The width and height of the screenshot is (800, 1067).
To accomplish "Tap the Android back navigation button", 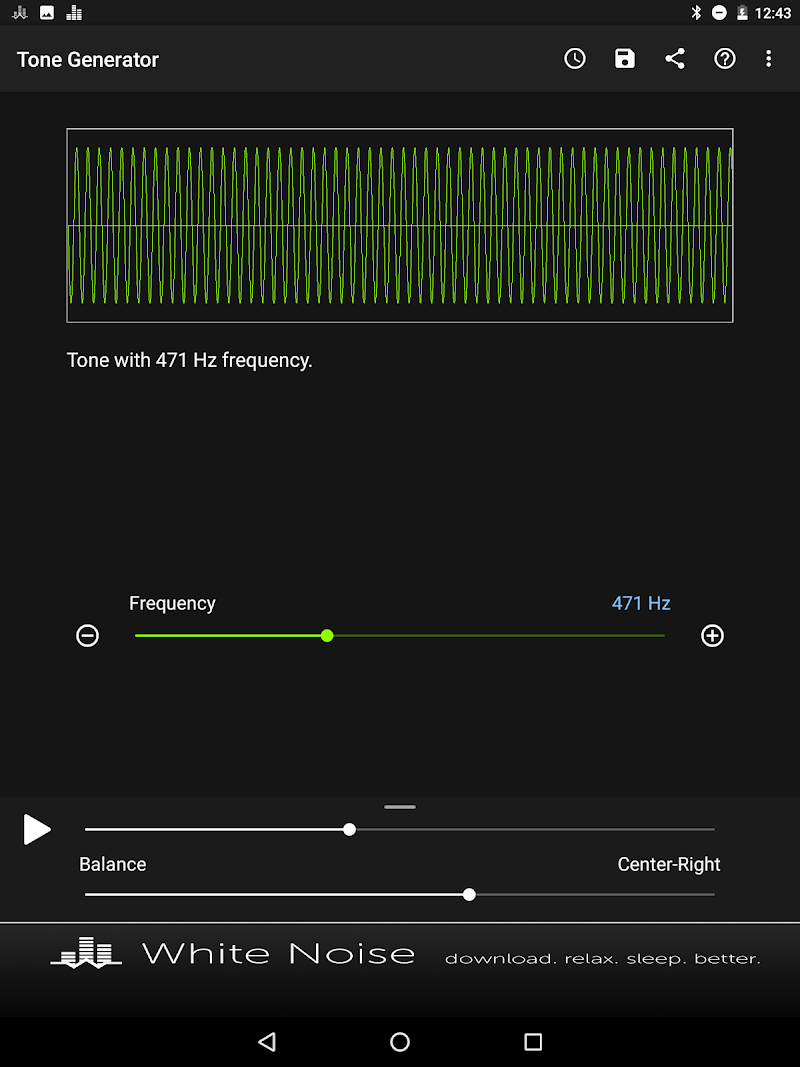I will coord(267,1042).
